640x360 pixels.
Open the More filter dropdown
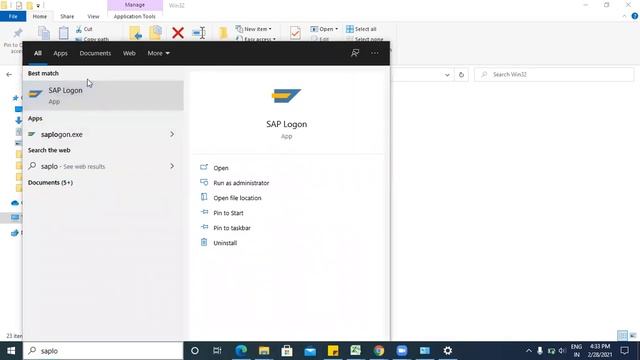coord(158,53)
